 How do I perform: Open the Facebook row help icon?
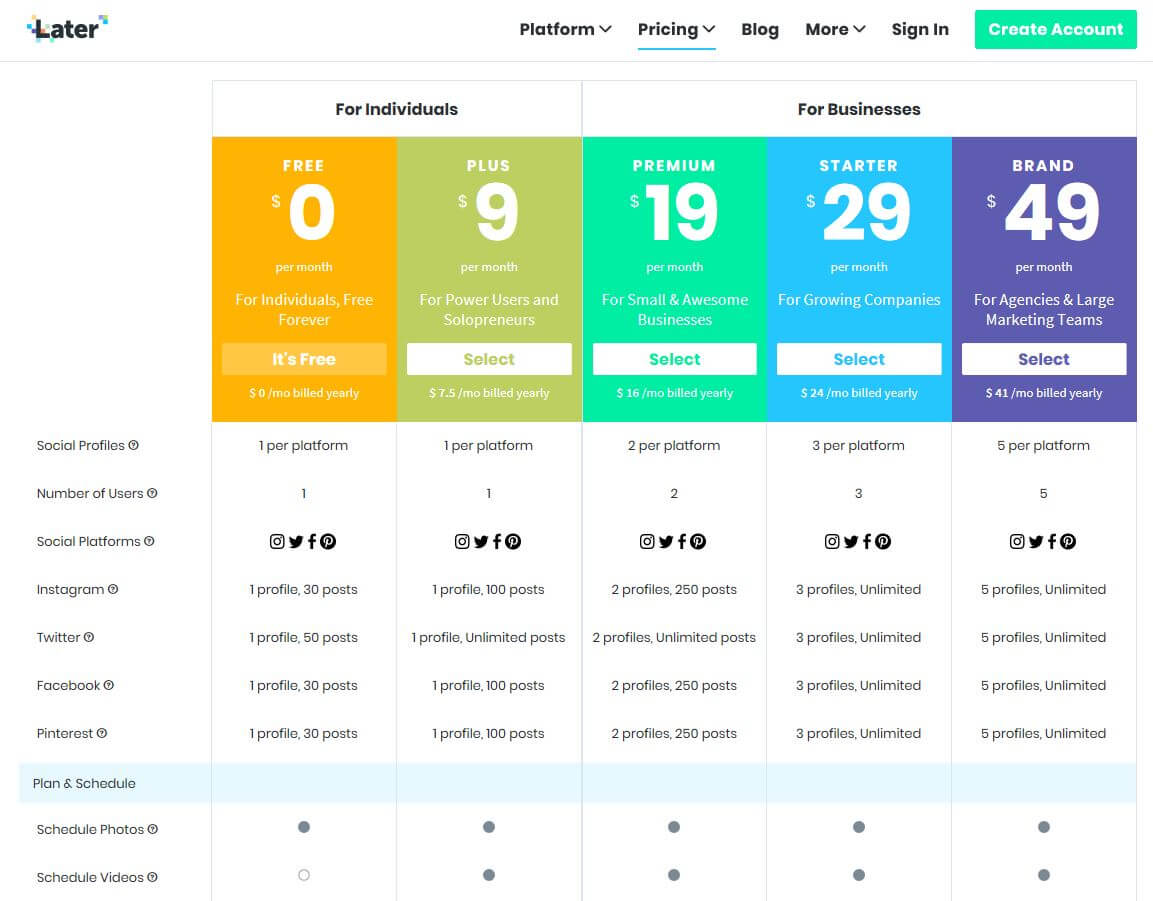[x=109, y=685]
